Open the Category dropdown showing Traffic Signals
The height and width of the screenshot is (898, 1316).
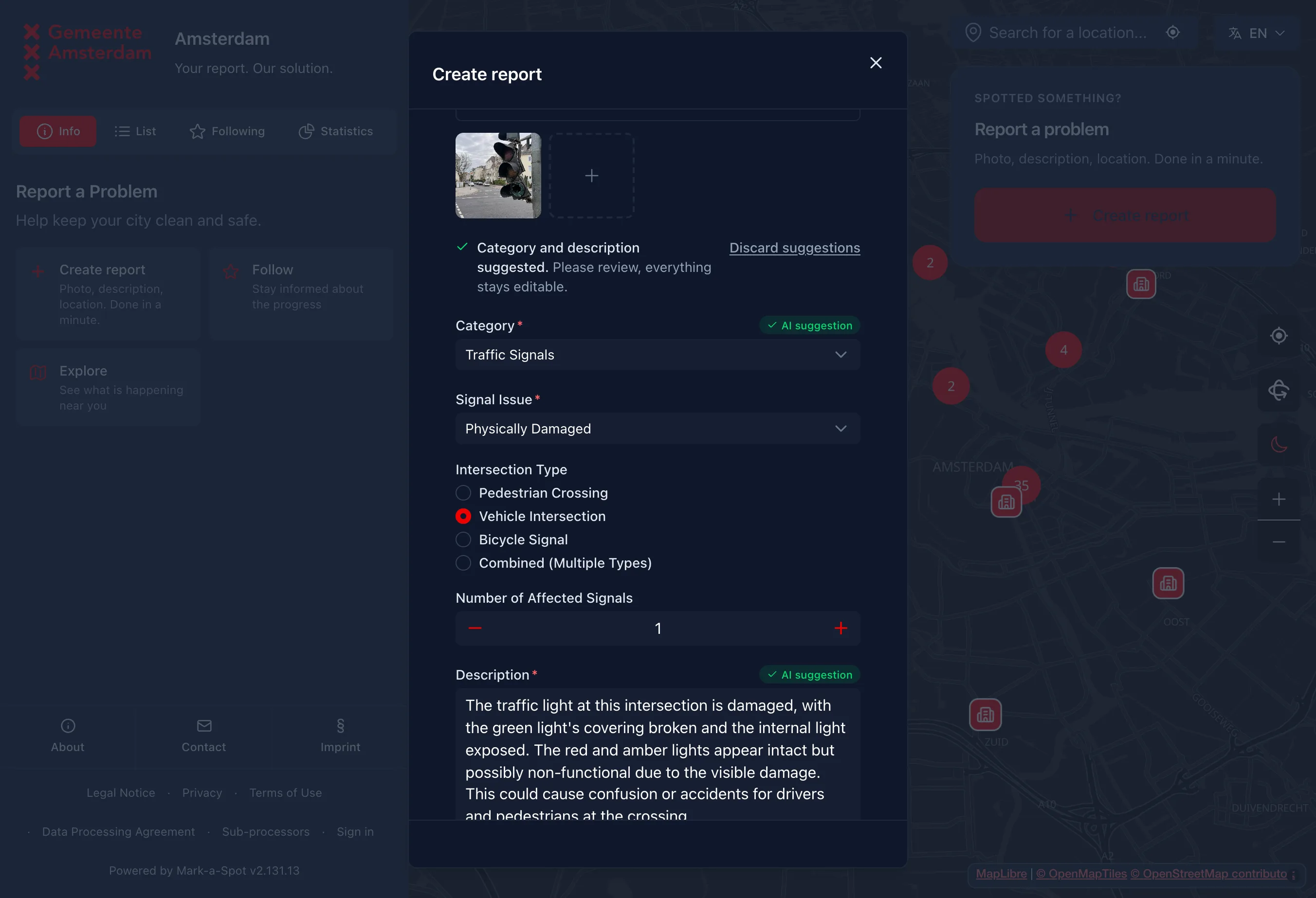[658, 355]
